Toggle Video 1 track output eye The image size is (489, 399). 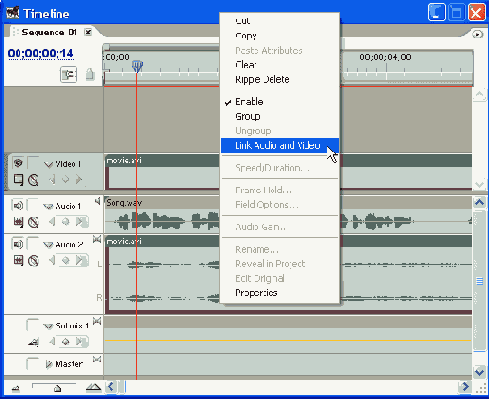[18, 163]
